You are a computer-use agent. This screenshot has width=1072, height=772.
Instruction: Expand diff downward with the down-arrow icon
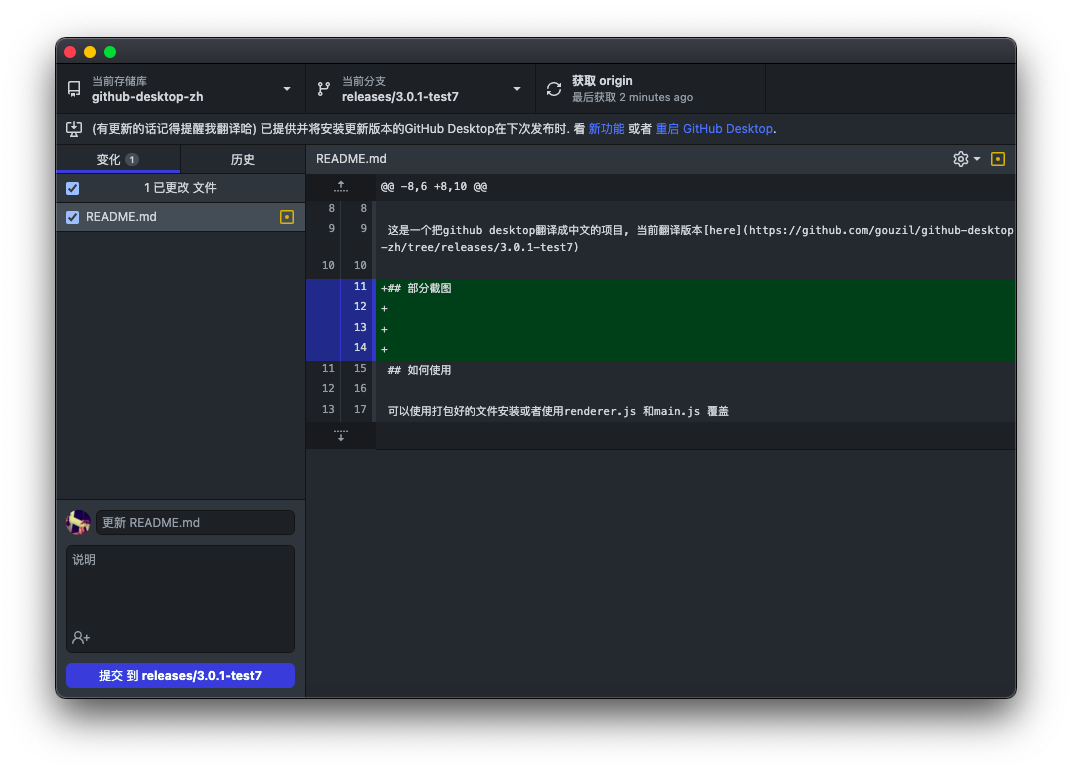pos(341,436)
